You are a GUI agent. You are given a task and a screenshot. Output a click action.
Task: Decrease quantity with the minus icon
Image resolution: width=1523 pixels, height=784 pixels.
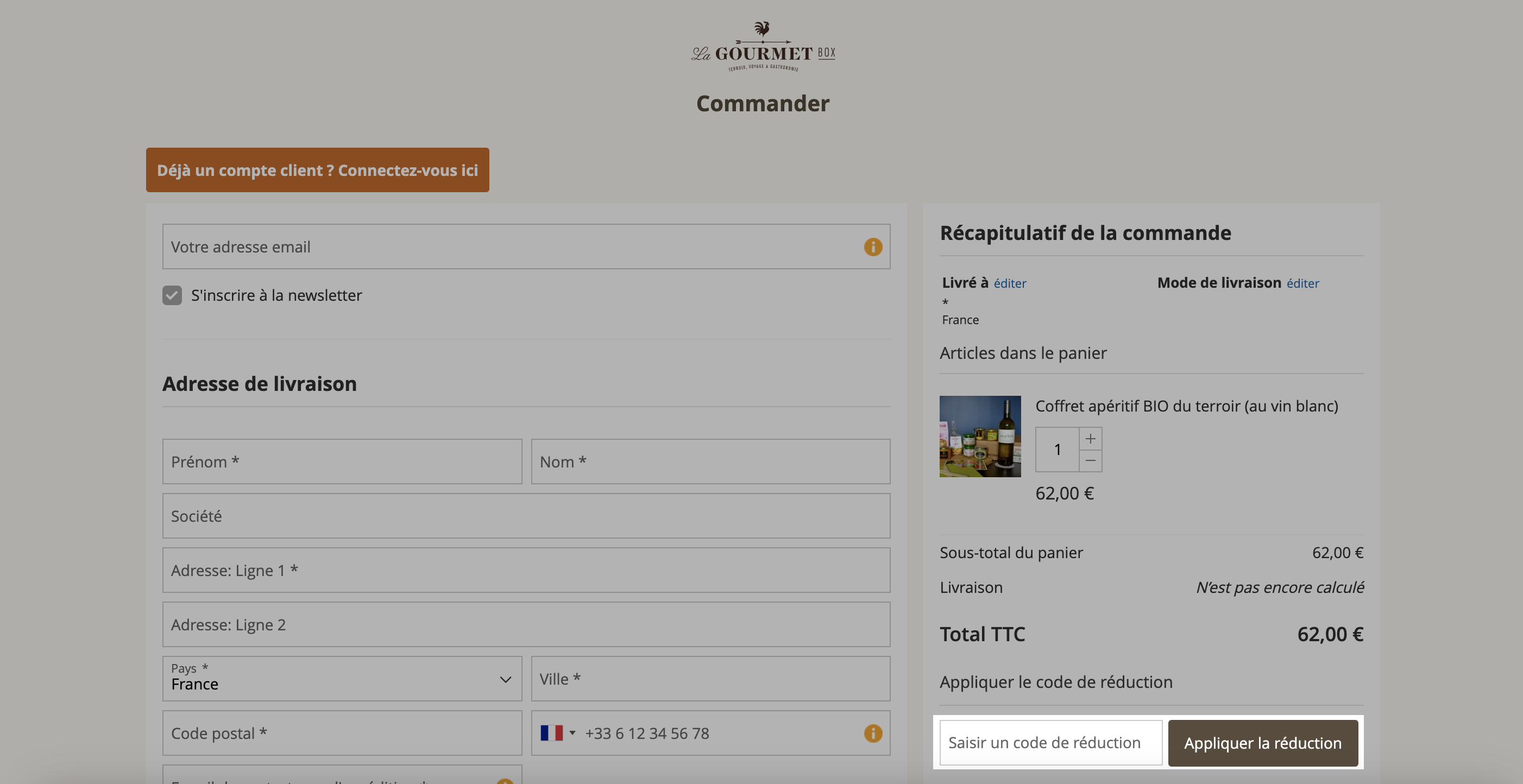click(x=1090, y=461)
